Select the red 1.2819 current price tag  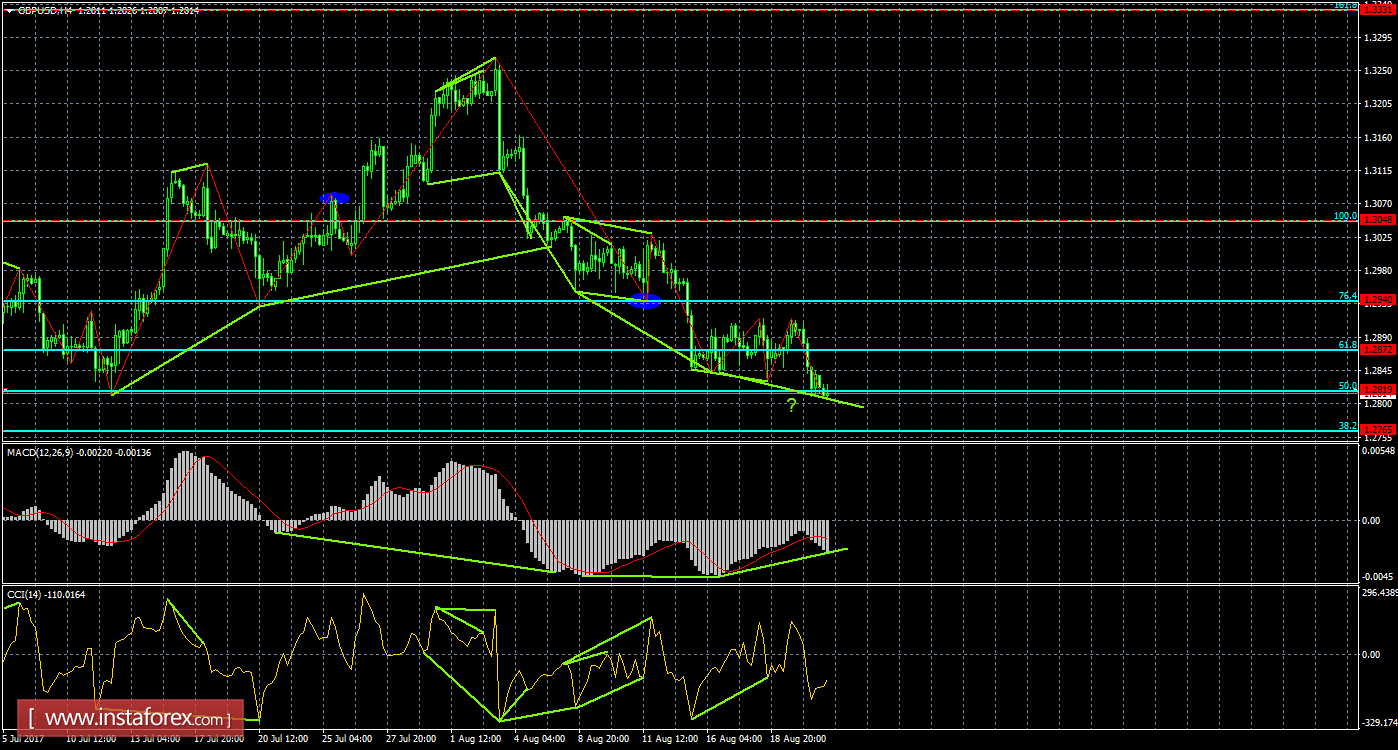1377,389
